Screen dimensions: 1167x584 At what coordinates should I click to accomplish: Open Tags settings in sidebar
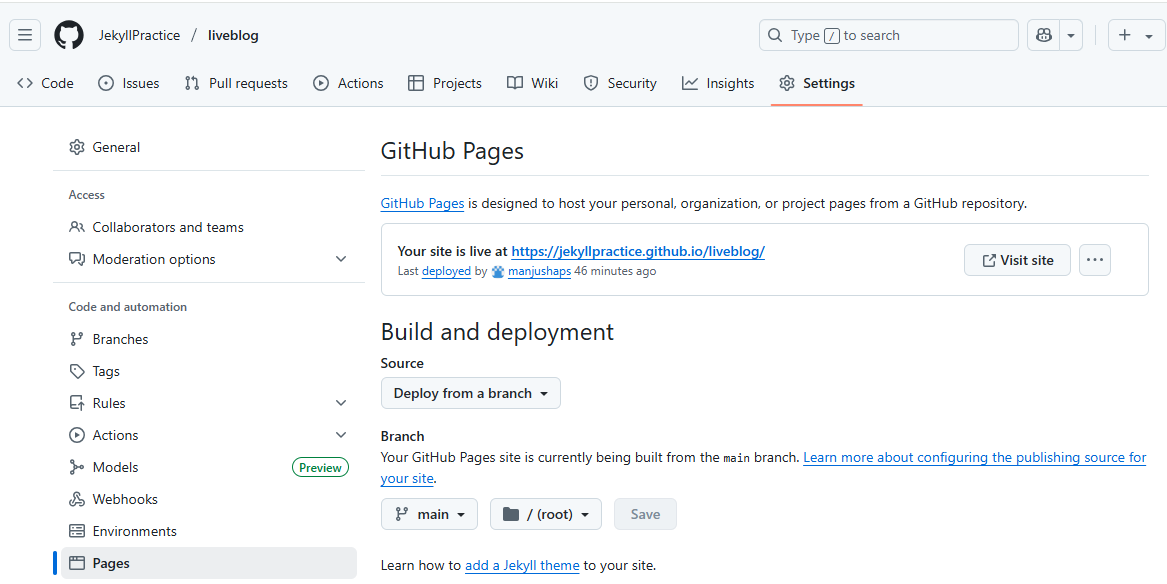pyautogui.click(x=208, y=371)
